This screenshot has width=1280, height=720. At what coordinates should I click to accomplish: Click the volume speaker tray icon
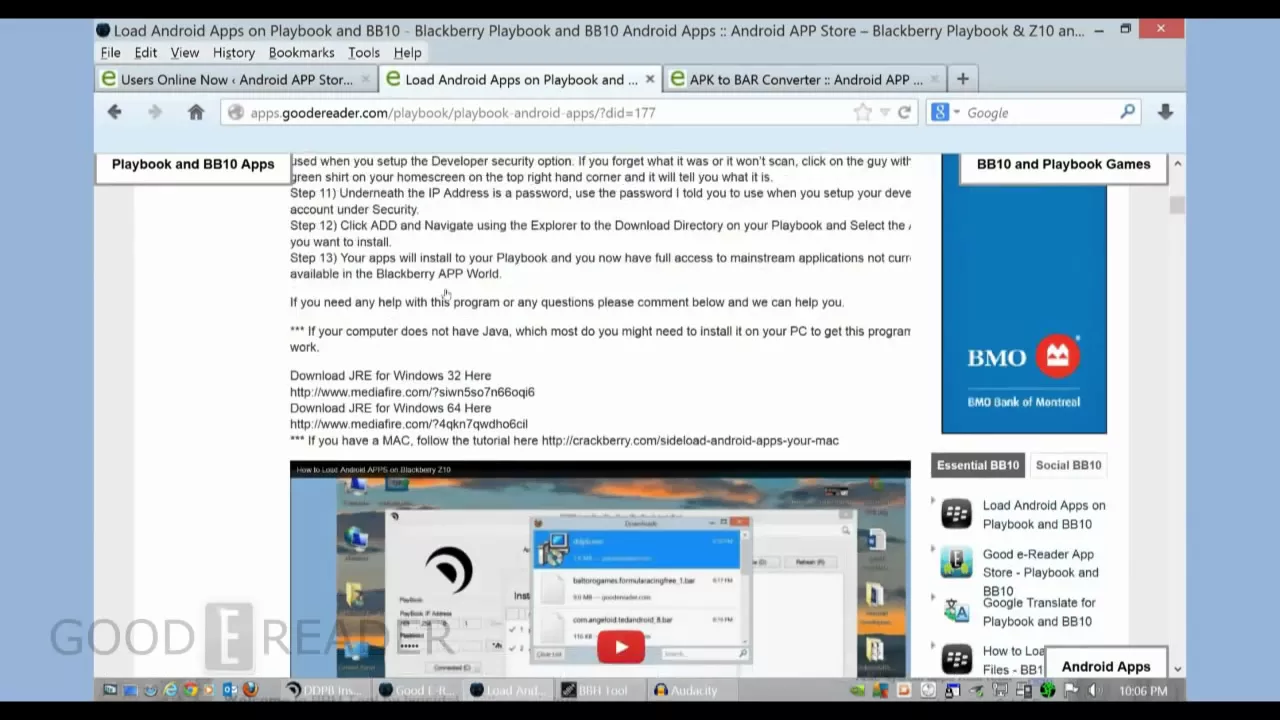click(1094, 690)
